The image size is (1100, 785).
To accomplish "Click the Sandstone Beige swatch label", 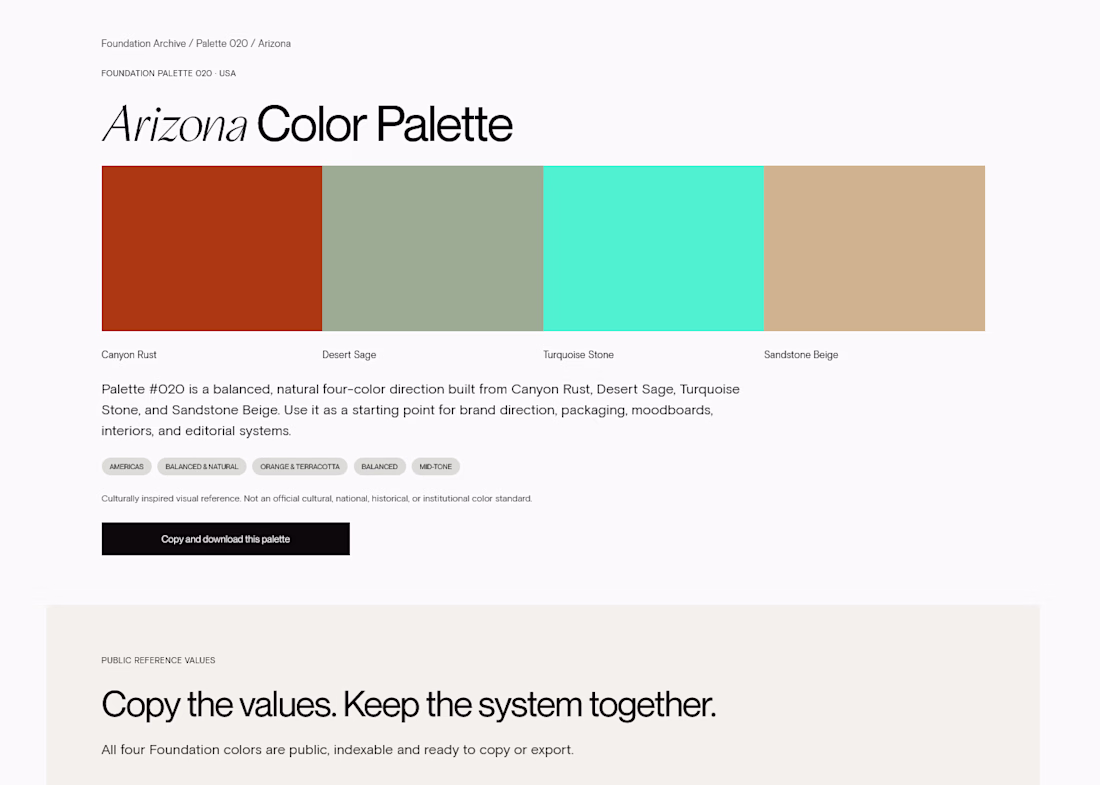I will (801, 355).
